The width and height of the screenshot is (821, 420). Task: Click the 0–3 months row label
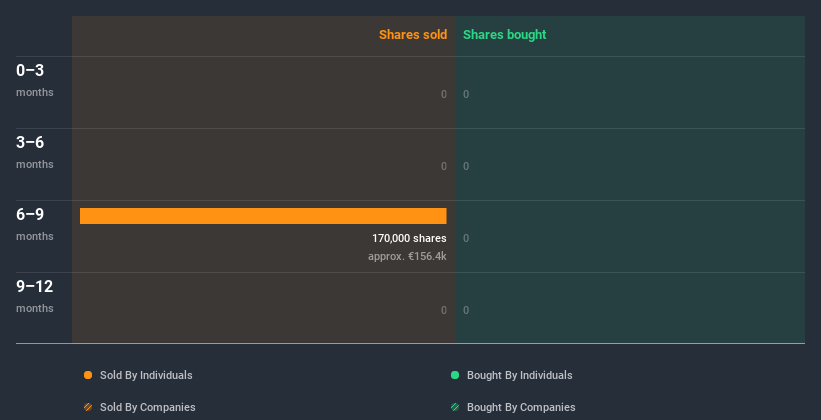click(35, 79)
